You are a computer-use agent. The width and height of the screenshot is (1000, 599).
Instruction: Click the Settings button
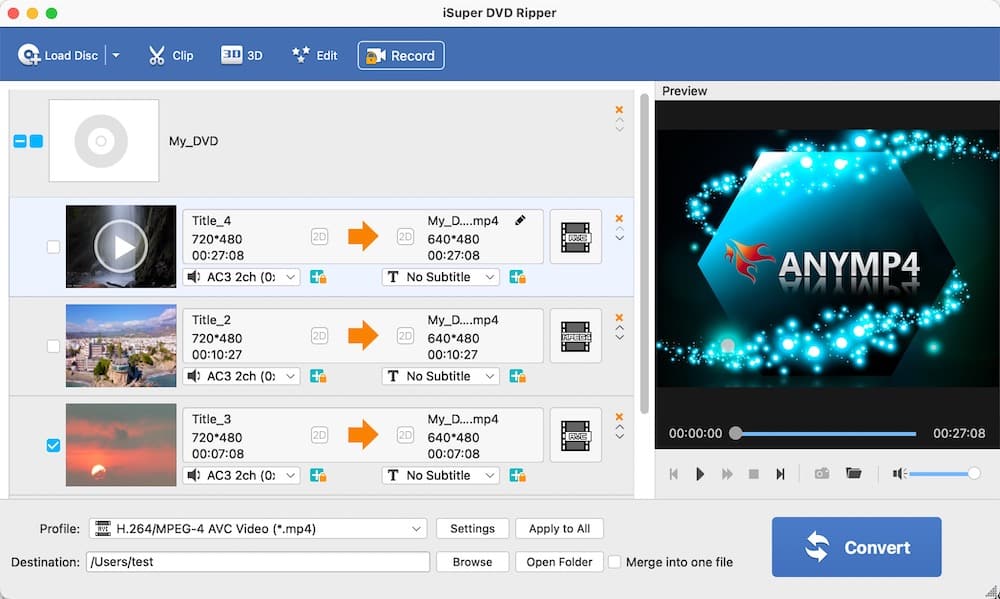tap(473, 528)
